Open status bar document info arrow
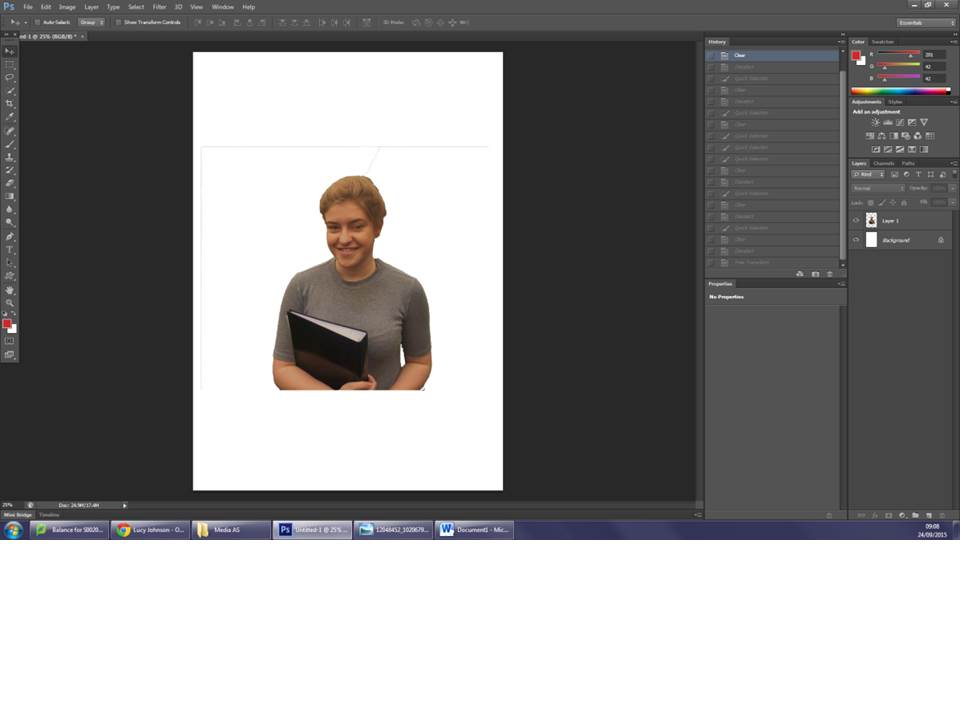Viewport: 960px width, 720px height. pos(124,505)
